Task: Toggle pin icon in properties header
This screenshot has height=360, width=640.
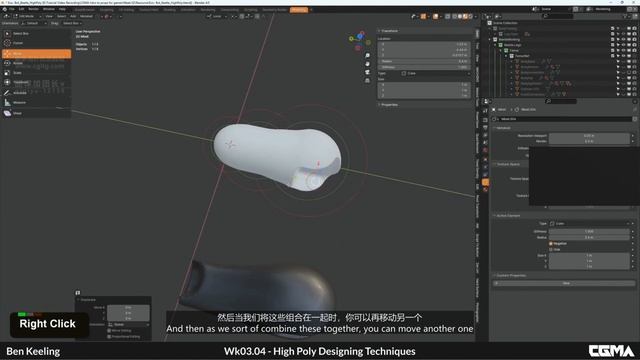Action: 635,109
